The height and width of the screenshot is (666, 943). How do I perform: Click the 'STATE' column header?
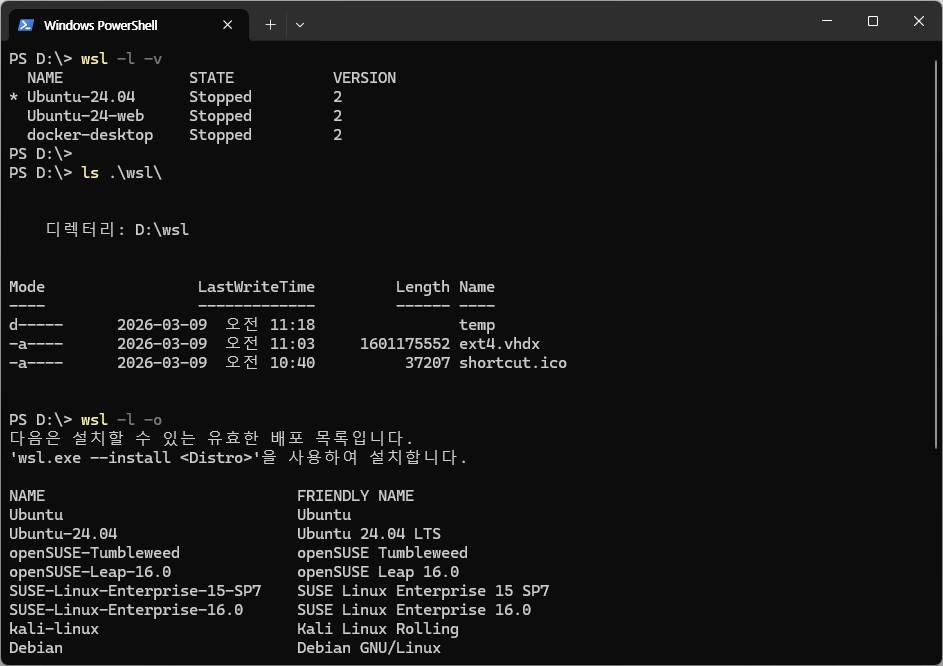coord(212,78)
